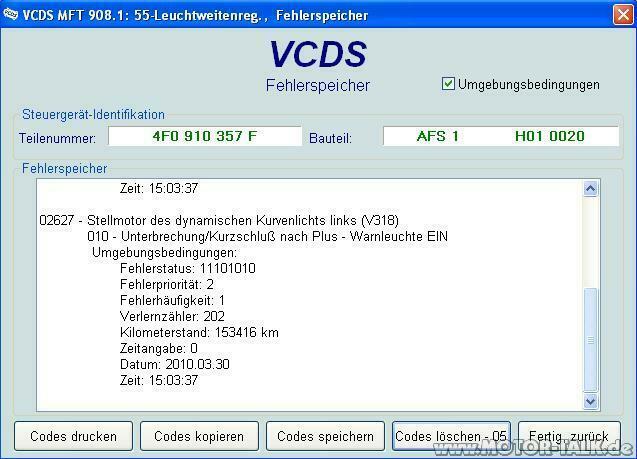Click the Fehlerspeicher scrollbar thumb
Screen dimensions: 637x459
[x=590, y=340]
